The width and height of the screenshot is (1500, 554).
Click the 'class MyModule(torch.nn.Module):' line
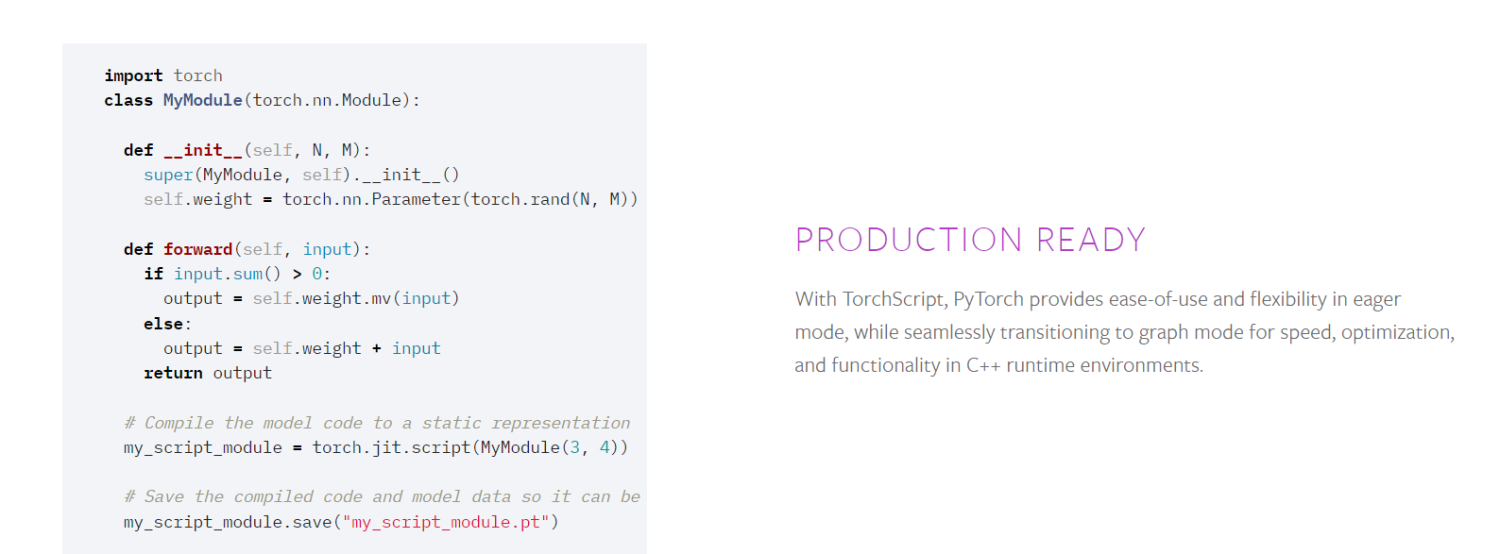tap(263, 100)
